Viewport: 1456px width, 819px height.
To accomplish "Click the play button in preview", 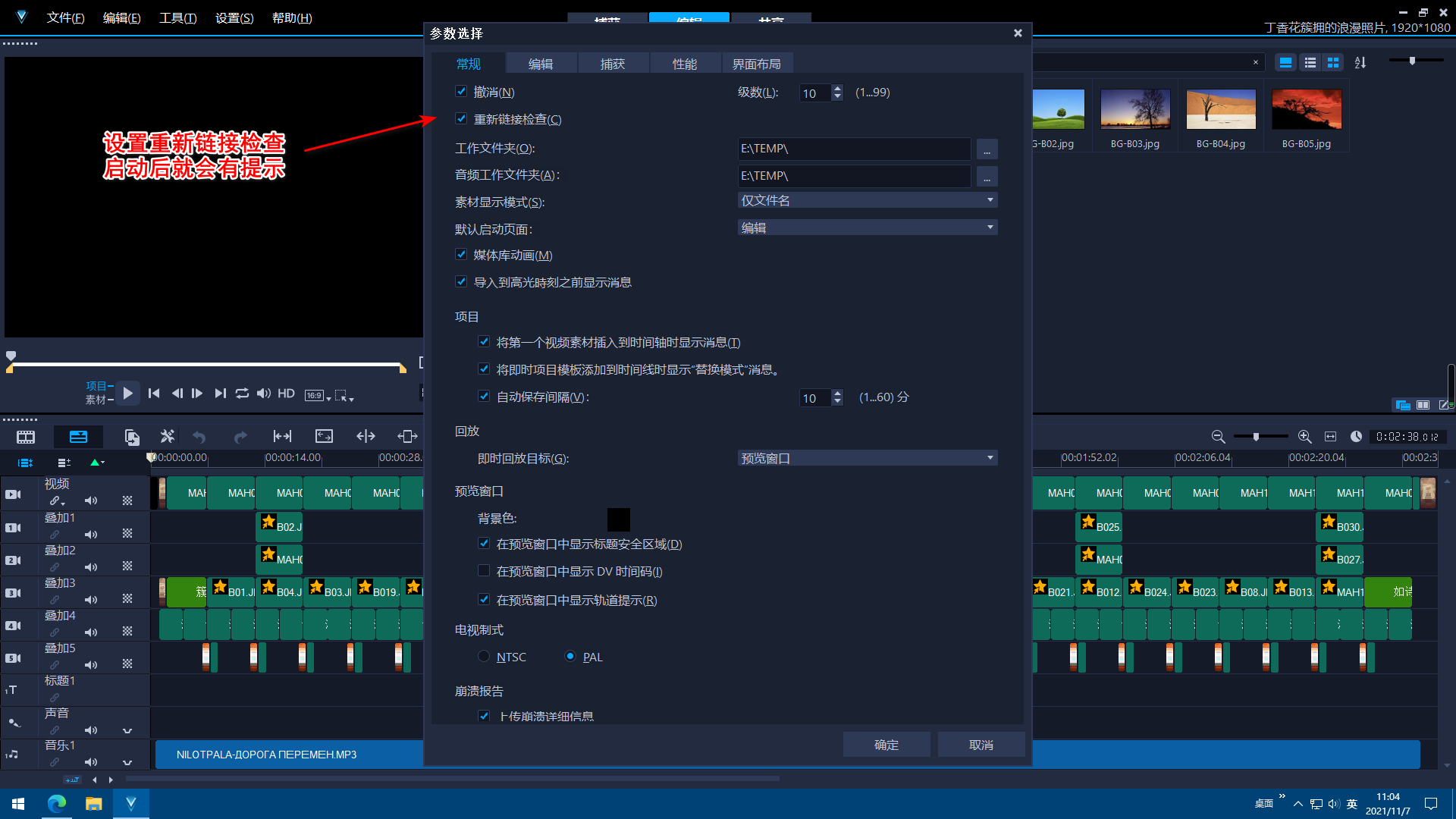I will 127,394.
